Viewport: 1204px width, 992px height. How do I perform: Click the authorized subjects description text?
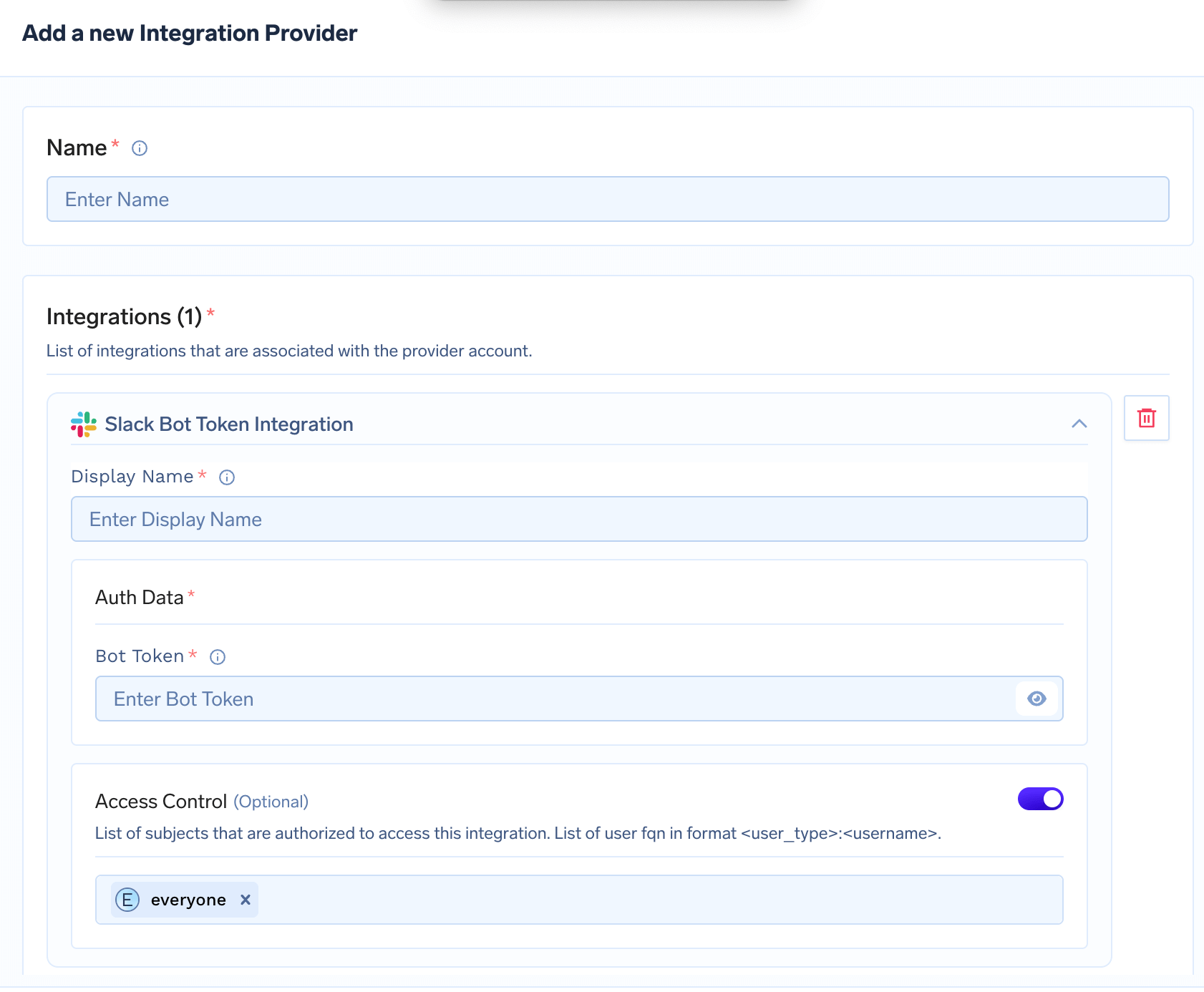coord(518,833)
